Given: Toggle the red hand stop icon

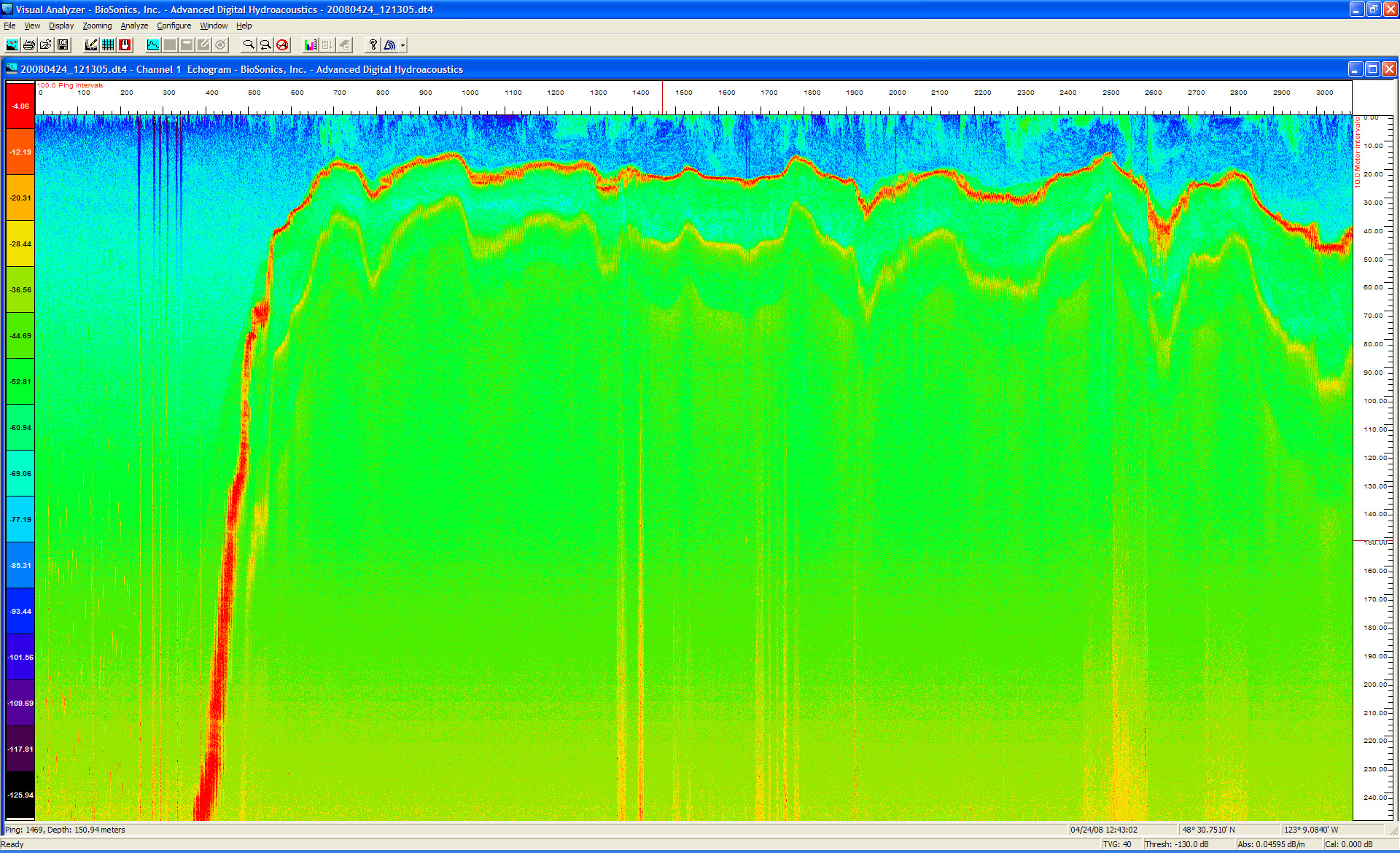Looking at the screenshot, I should (x=125, y=45).
